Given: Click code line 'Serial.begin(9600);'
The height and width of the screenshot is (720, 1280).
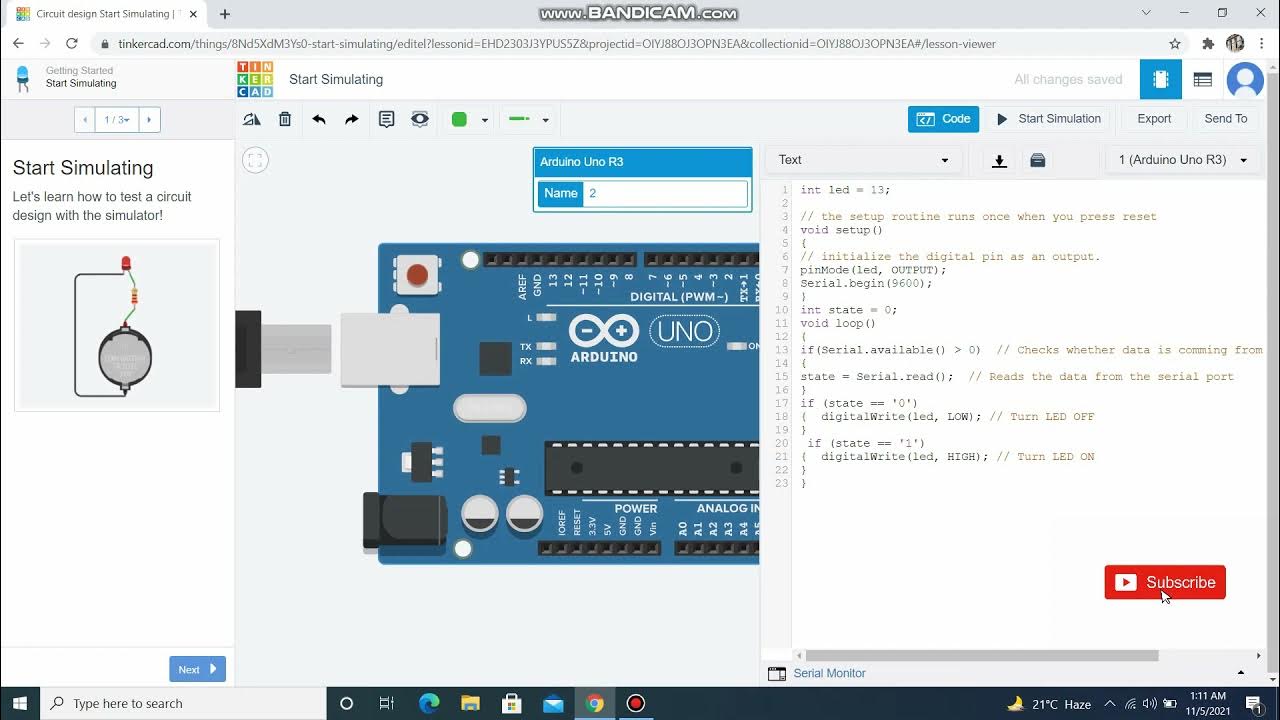Looking at the screenshot, I should [x=866, y=283].
